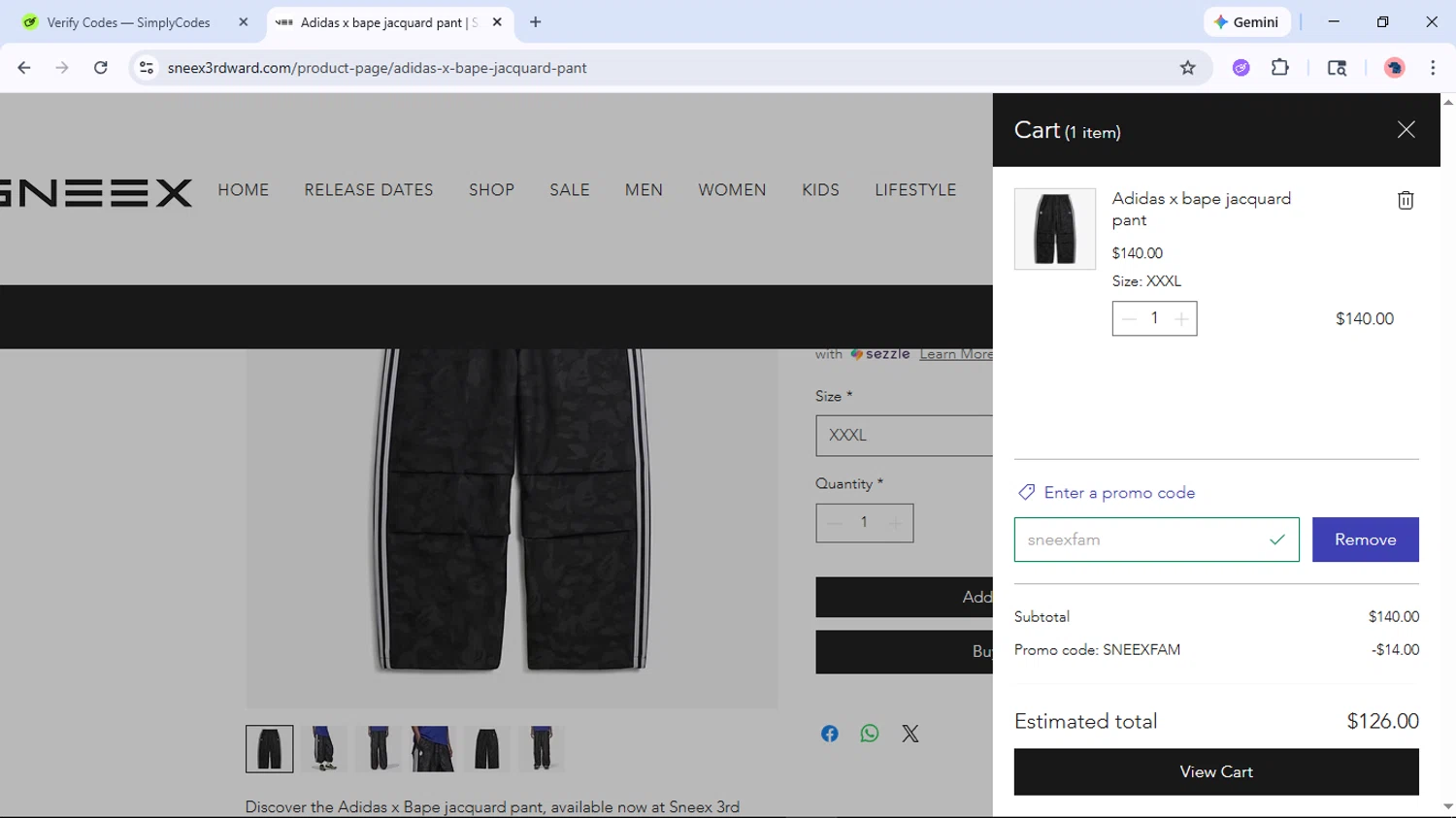The width and height of the screenshot is (1456, 818).
Task: Decrease product page quantity with minus
Action: pos(834,523)
